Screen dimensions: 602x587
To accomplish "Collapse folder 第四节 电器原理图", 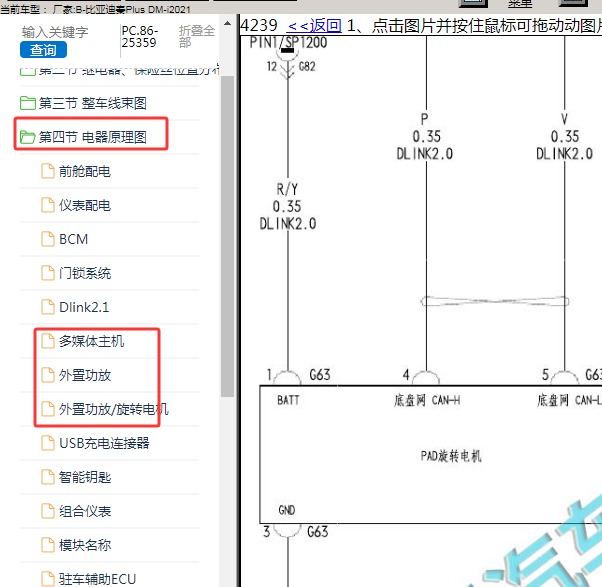I will (93, 137).
